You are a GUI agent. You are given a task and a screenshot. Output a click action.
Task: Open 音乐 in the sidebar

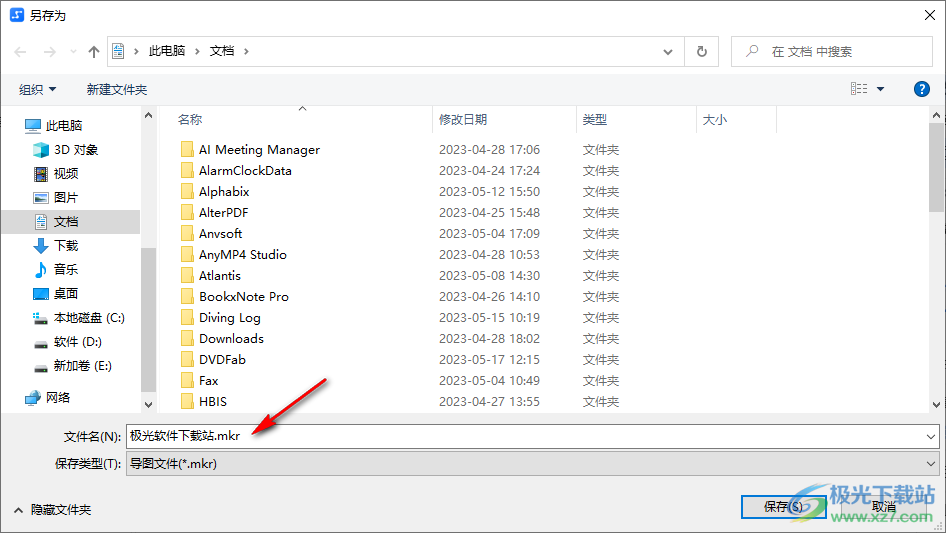[66, 269]
